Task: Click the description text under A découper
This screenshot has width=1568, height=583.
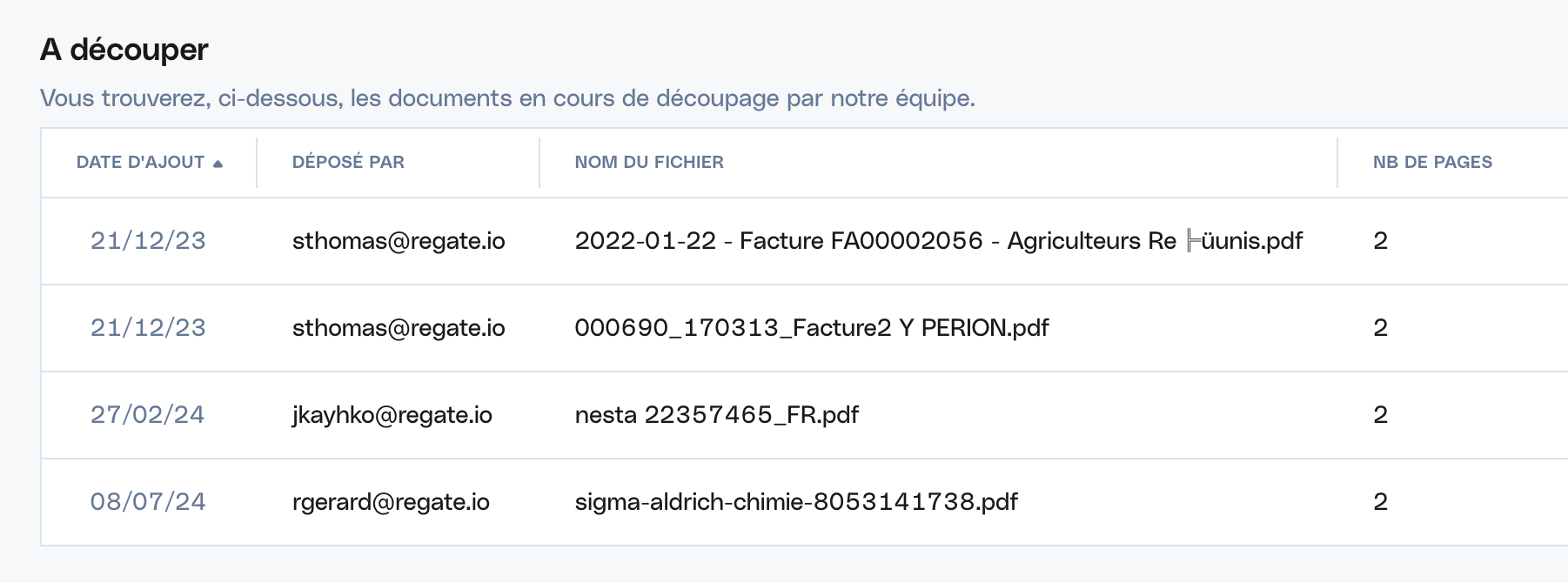Action: (508, 98)
